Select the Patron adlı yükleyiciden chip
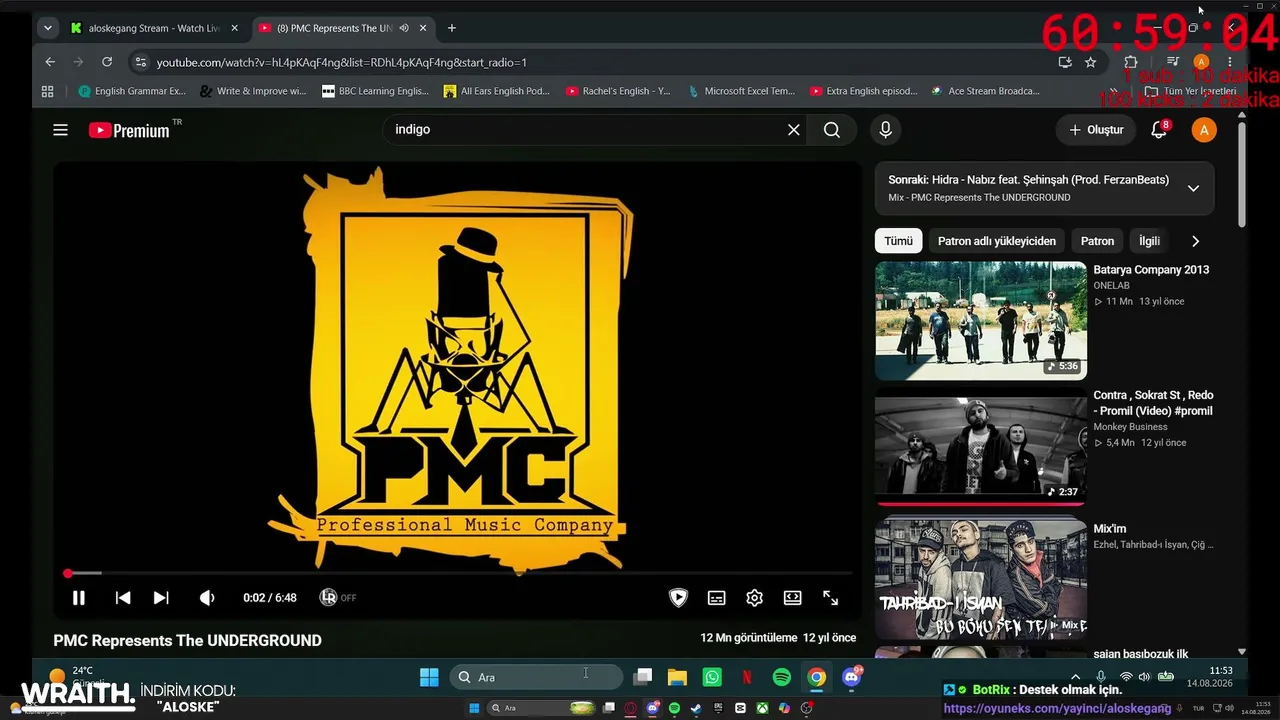Screen dimensions: 1280x720 pos(997,241)
